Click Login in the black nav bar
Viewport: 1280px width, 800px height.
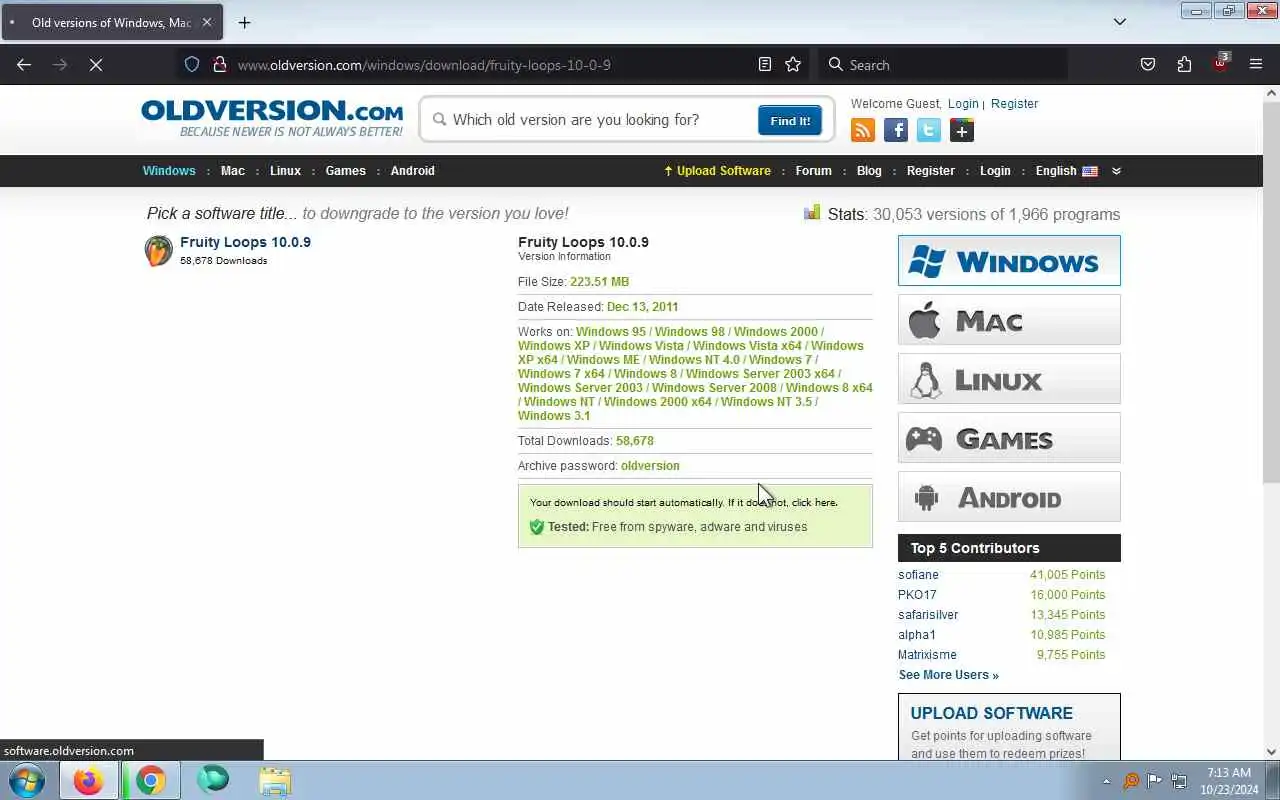(x=995, y=171)
